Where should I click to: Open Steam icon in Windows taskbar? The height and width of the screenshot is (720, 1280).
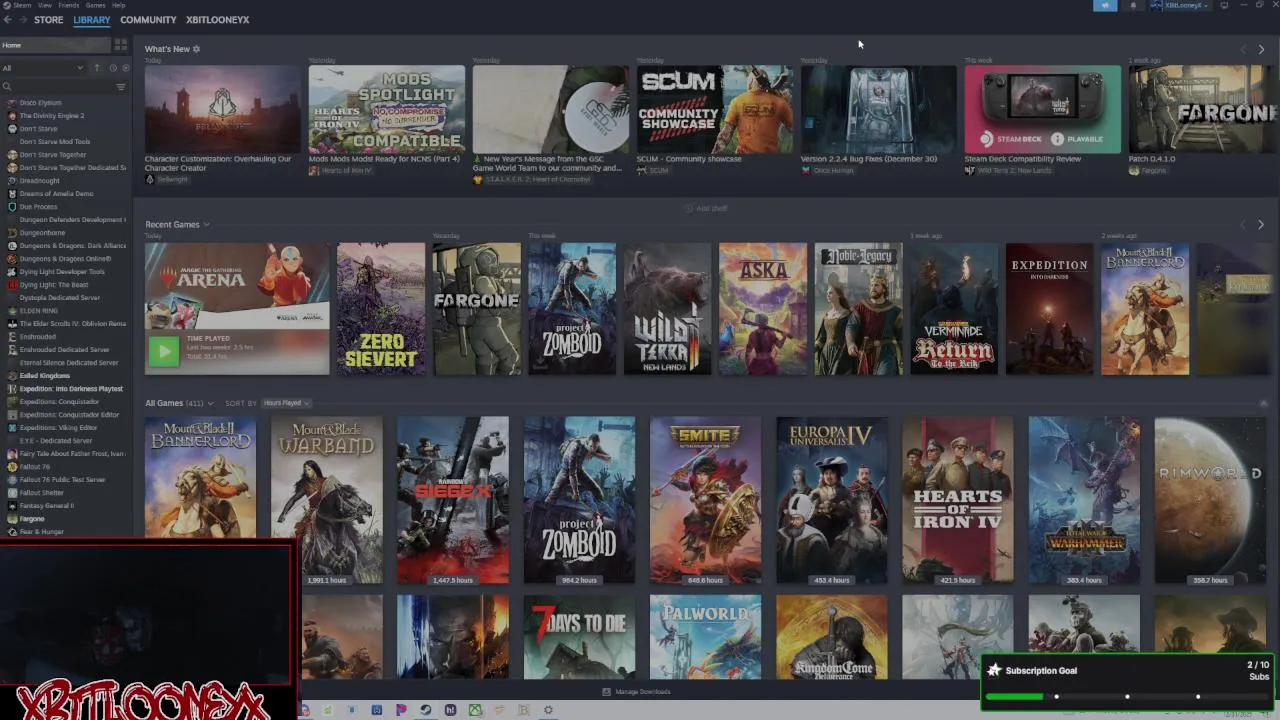[425, 710]
